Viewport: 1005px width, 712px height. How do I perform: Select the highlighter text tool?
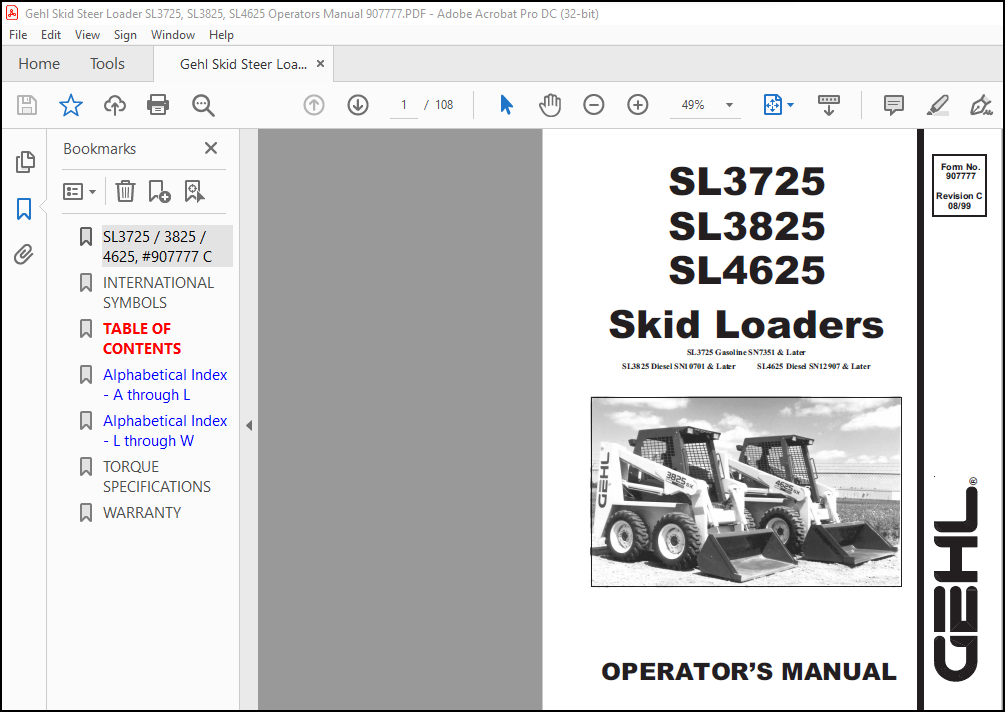[x=938, y=104]
